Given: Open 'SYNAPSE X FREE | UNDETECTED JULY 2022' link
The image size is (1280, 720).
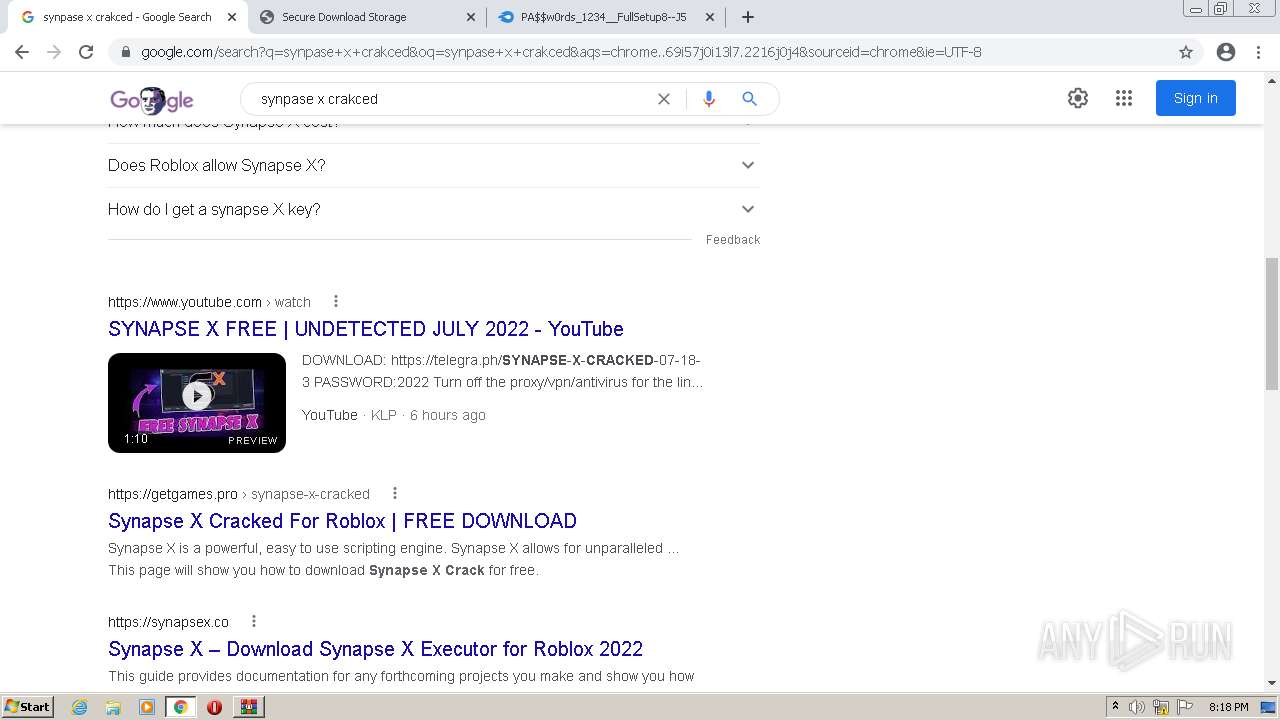Looking at the screenshot, I should coord(366,329).
